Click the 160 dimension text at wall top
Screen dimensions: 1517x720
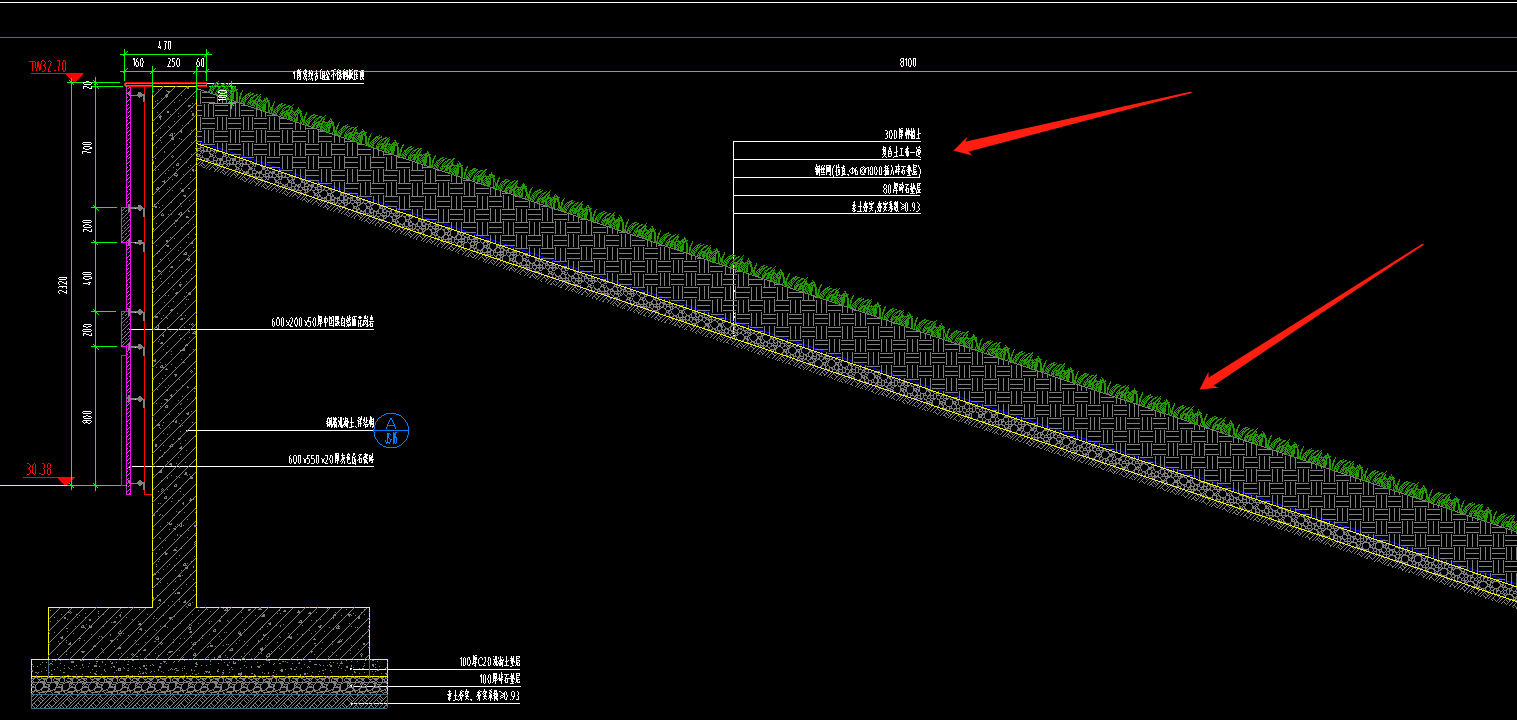pyautogui.click(x=137, y=62)
